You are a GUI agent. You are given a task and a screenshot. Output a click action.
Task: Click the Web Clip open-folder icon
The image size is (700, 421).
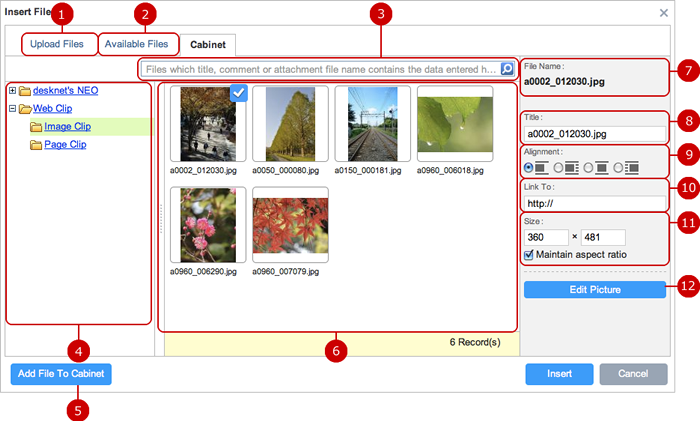point(25,108)
